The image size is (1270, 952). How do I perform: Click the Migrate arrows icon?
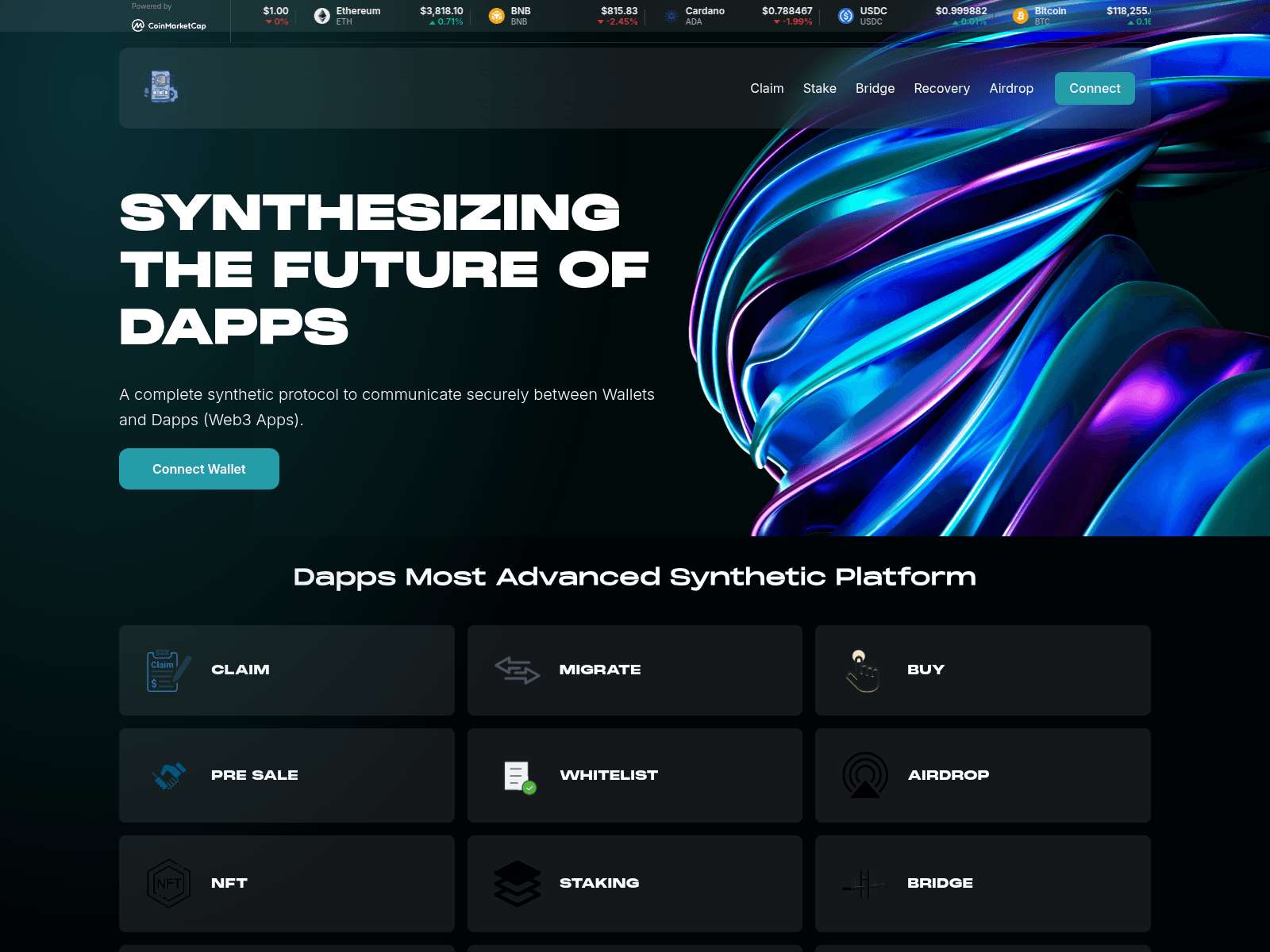click(x=517, y=670)
